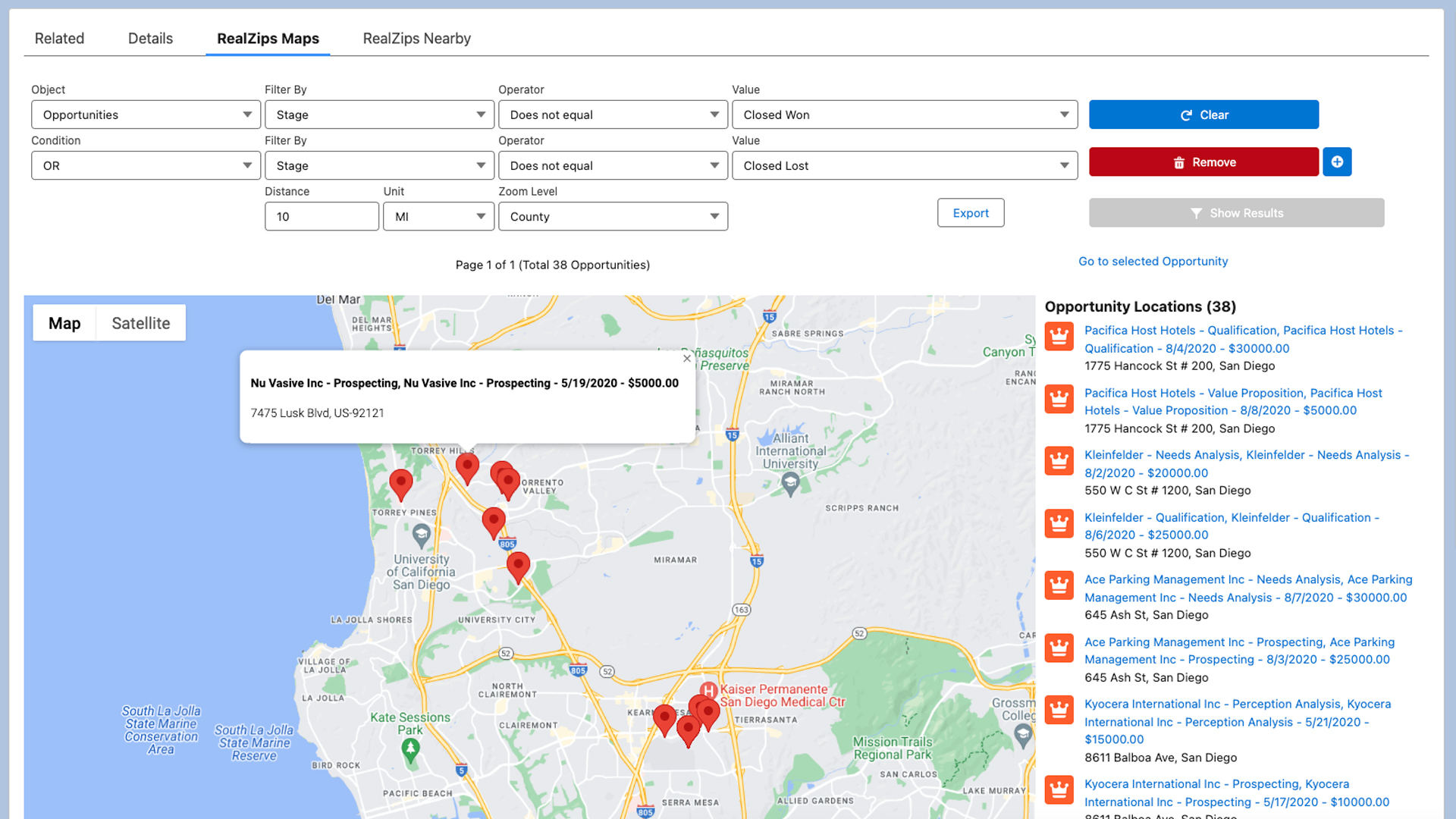
Task: Toggle the Map view button
Action: pos(64,322)
